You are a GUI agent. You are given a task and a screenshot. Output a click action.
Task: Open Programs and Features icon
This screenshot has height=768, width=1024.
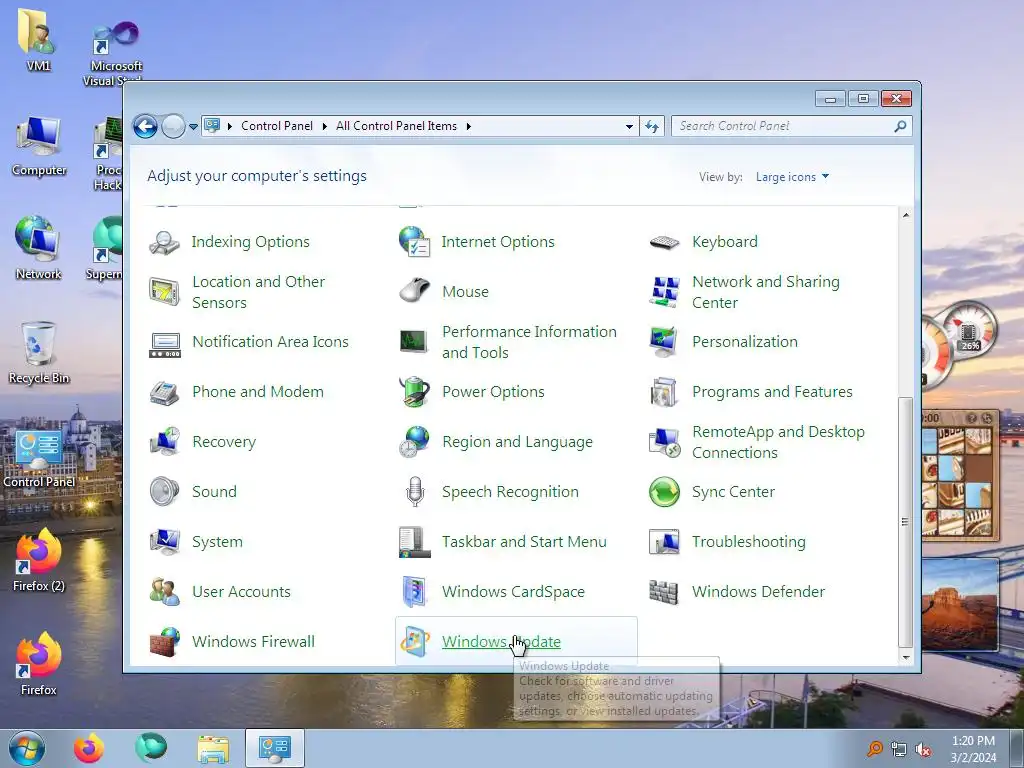(665, 392)
